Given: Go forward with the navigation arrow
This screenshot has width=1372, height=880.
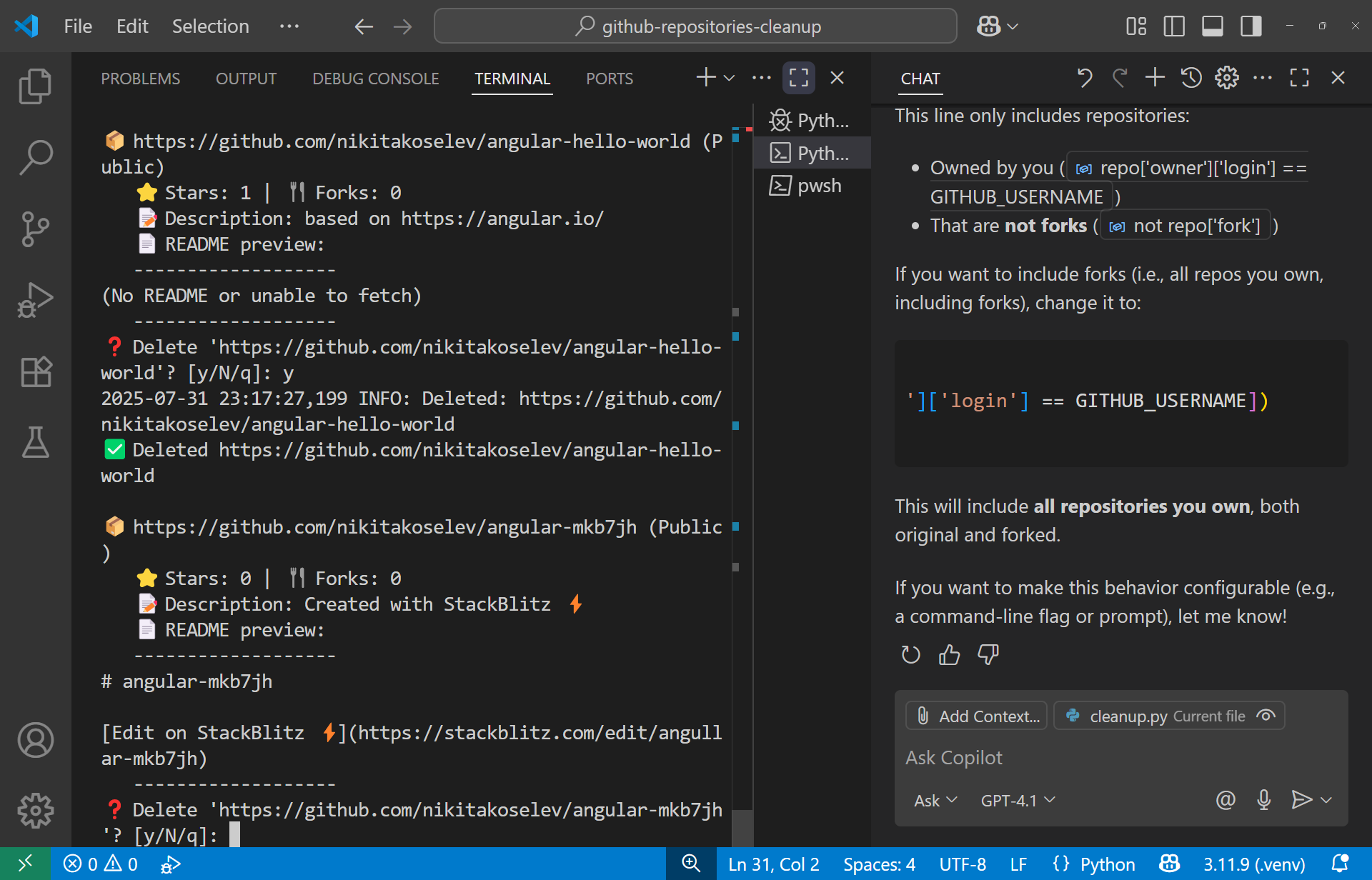Looking at the screenshot, I should (403, 26).
